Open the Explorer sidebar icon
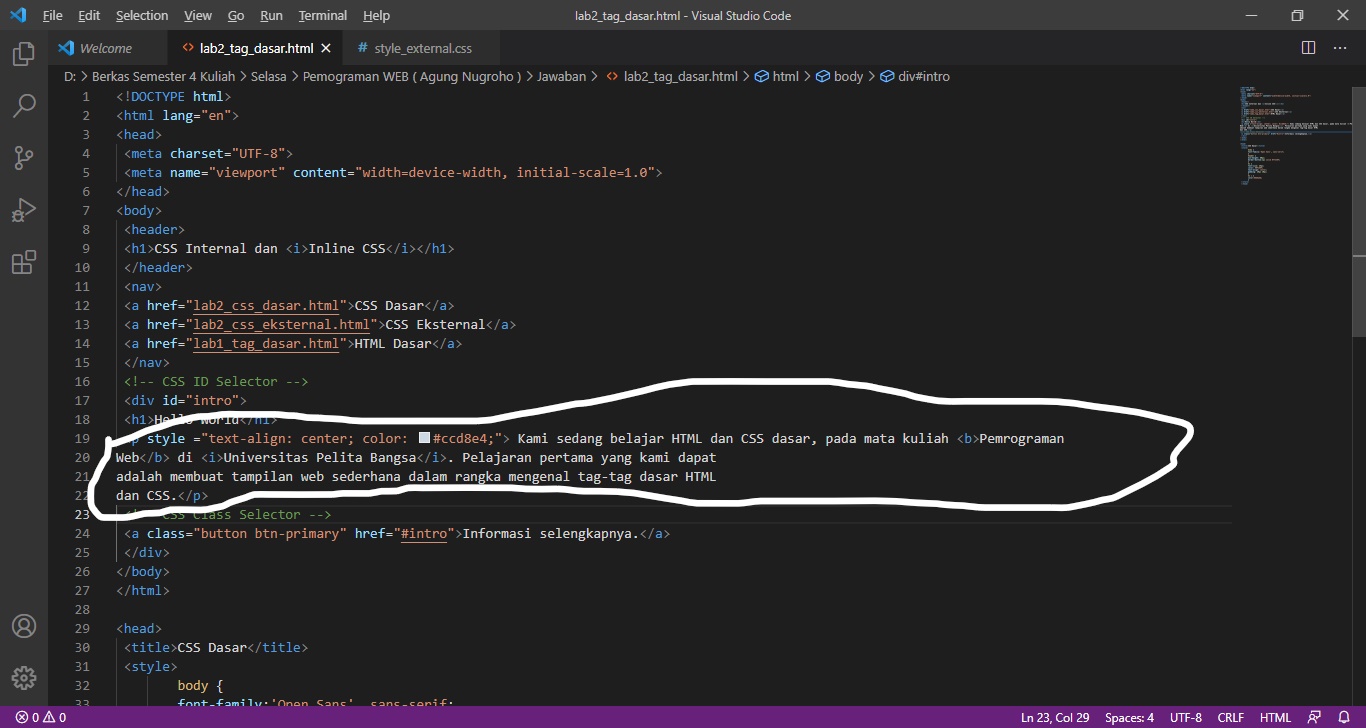The height and width of the screenshot is (728, 1366). (23, 54)
